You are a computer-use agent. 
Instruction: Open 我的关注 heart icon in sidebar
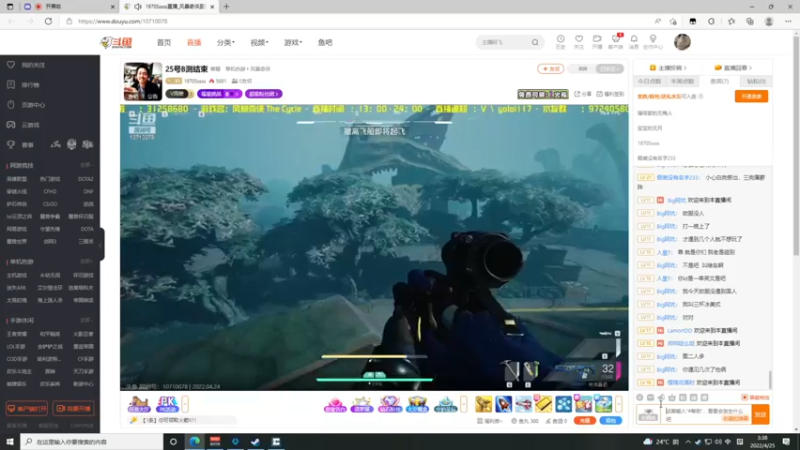point(11,65)
